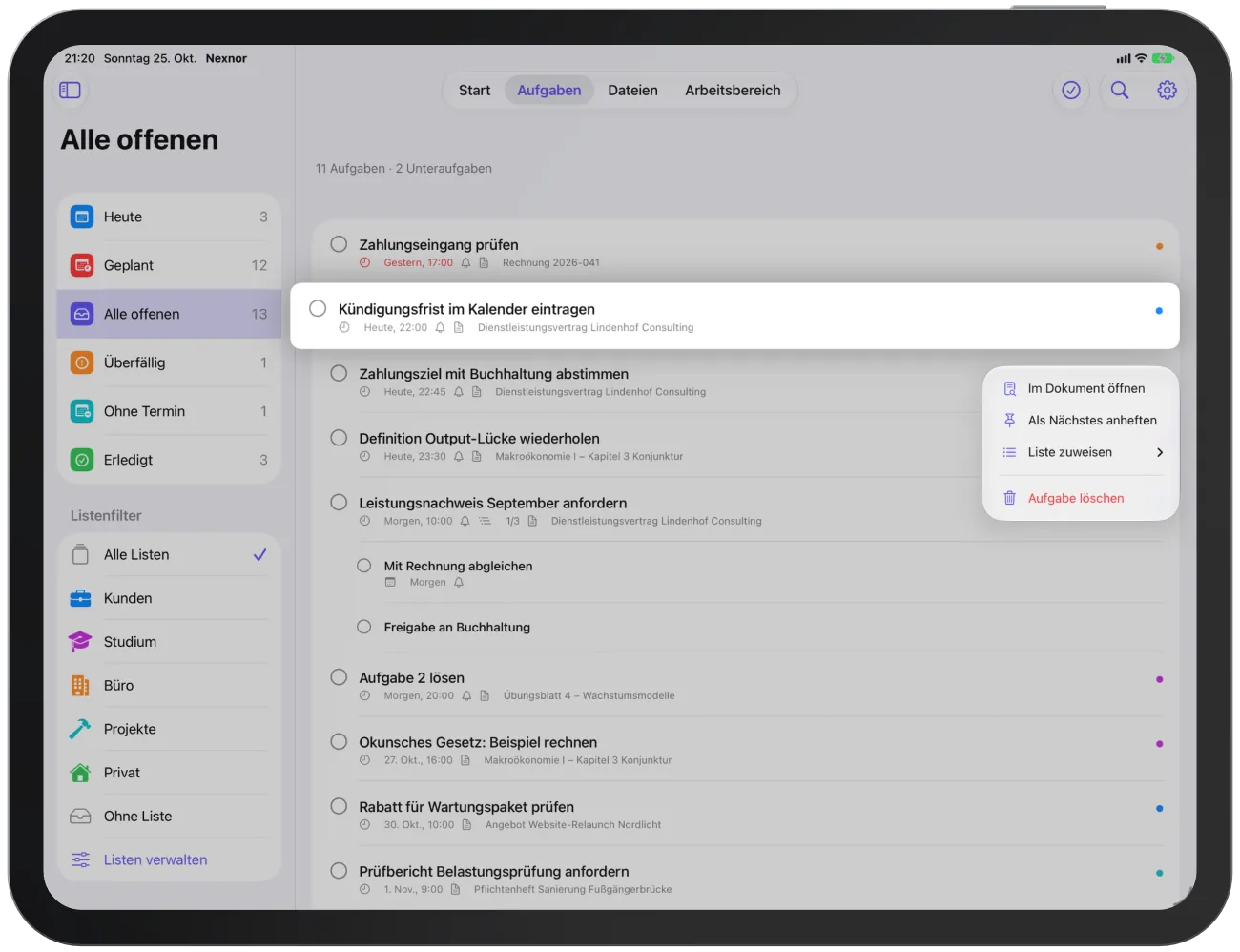This screenshot has width=1240, height=952.
Task: Open the Aufgaben tab
Action: click(549, 91)
